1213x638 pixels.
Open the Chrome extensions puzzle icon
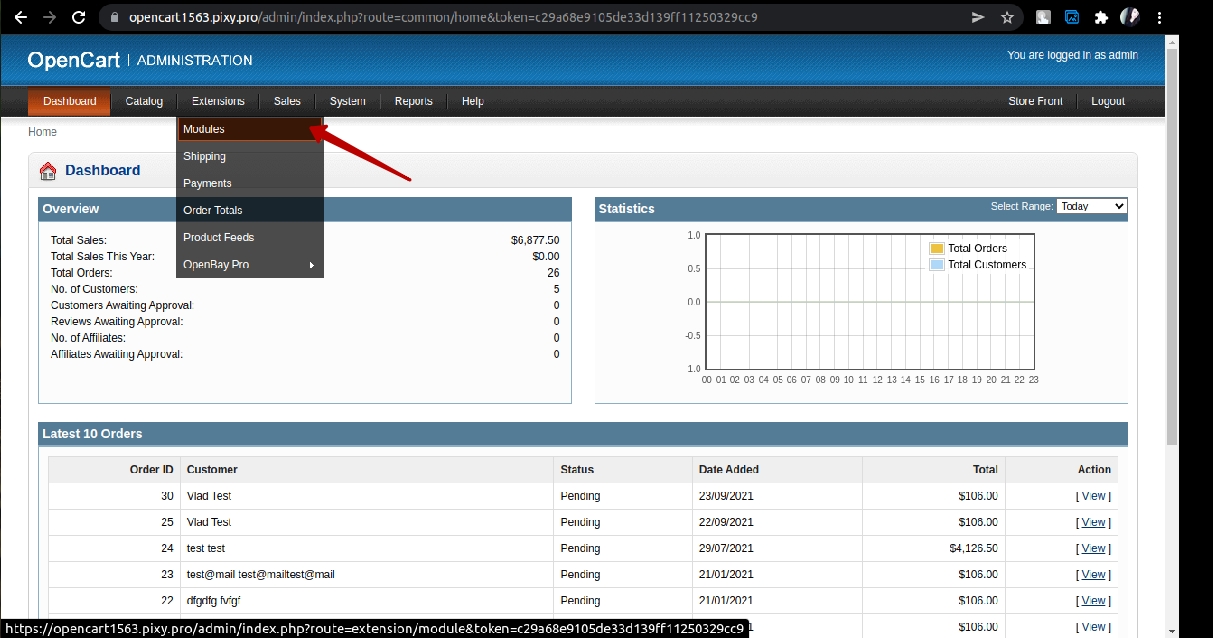tap(1101, 17)
